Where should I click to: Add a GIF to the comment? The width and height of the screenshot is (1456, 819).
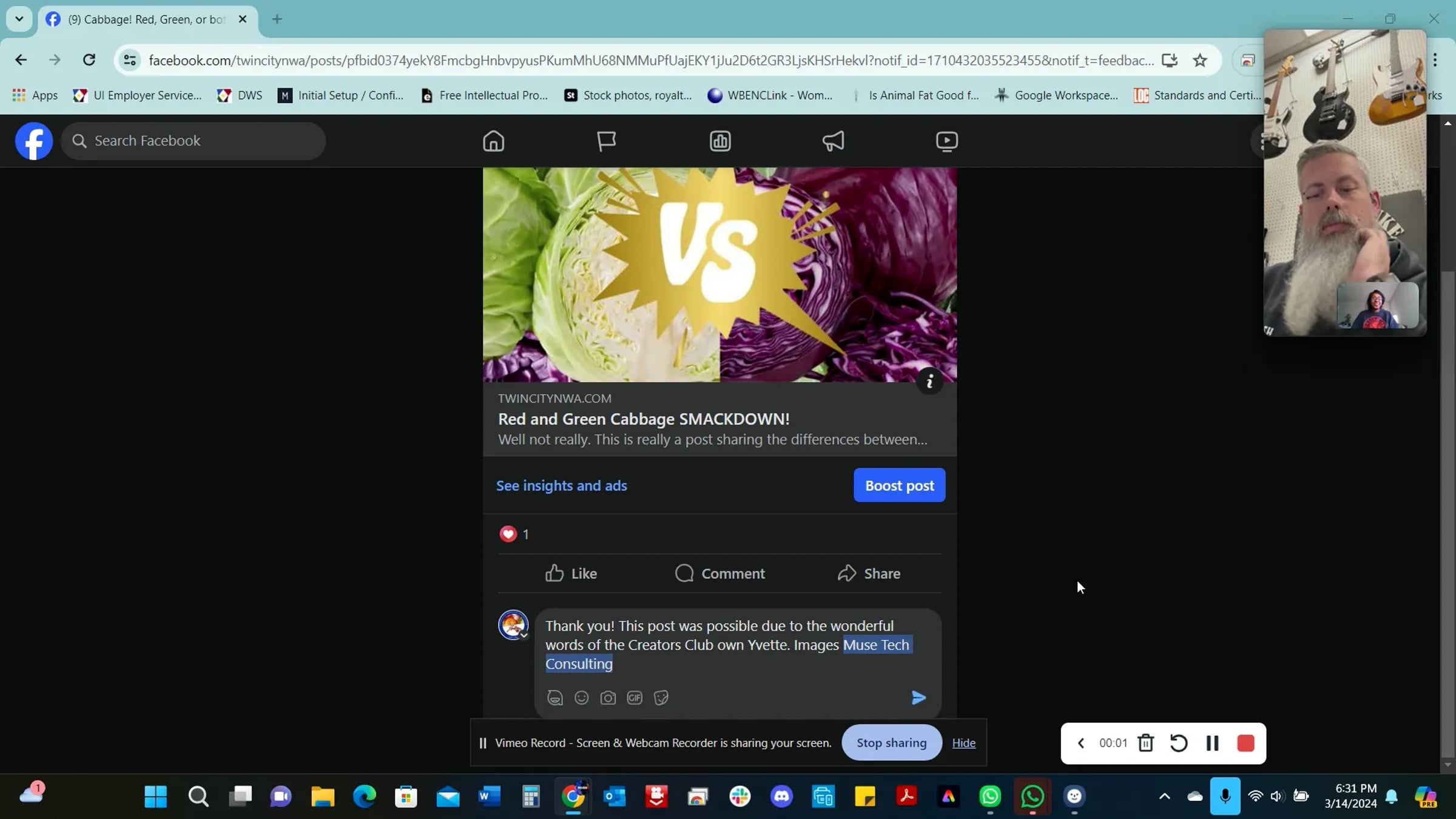(x=635, y=698)
